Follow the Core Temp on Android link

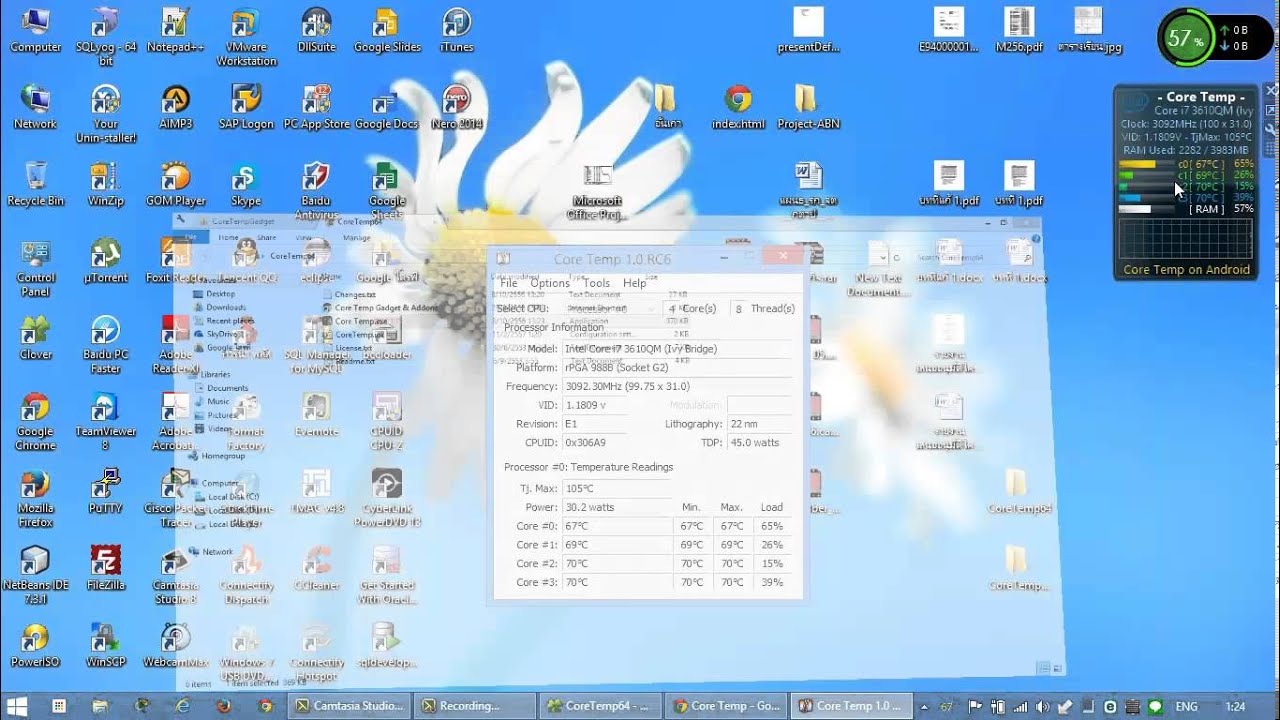click(1186, 270)
